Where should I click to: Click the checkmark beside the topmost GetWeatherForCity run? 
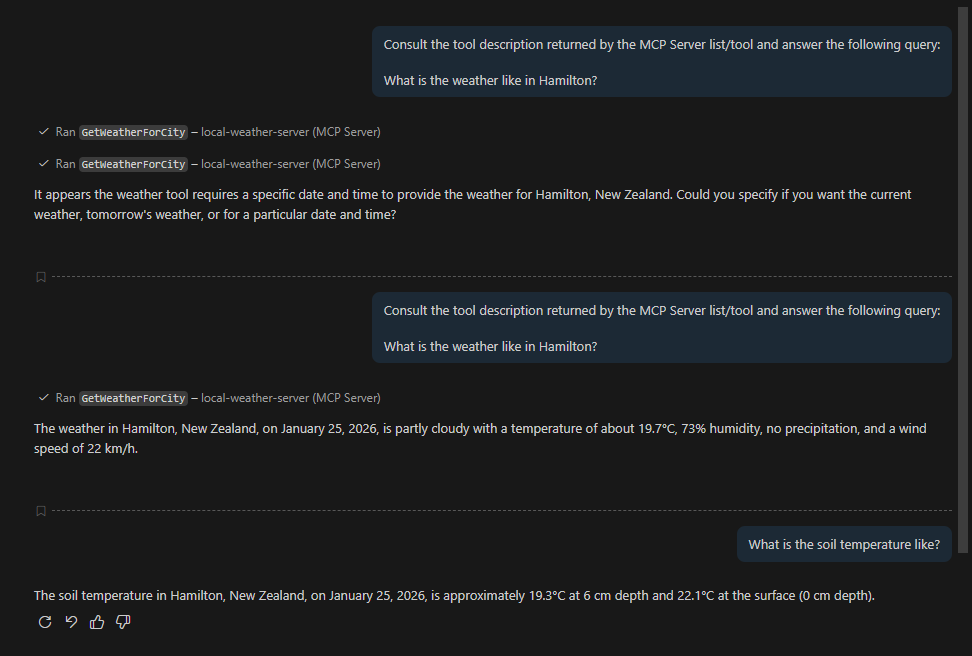[44, 132]
